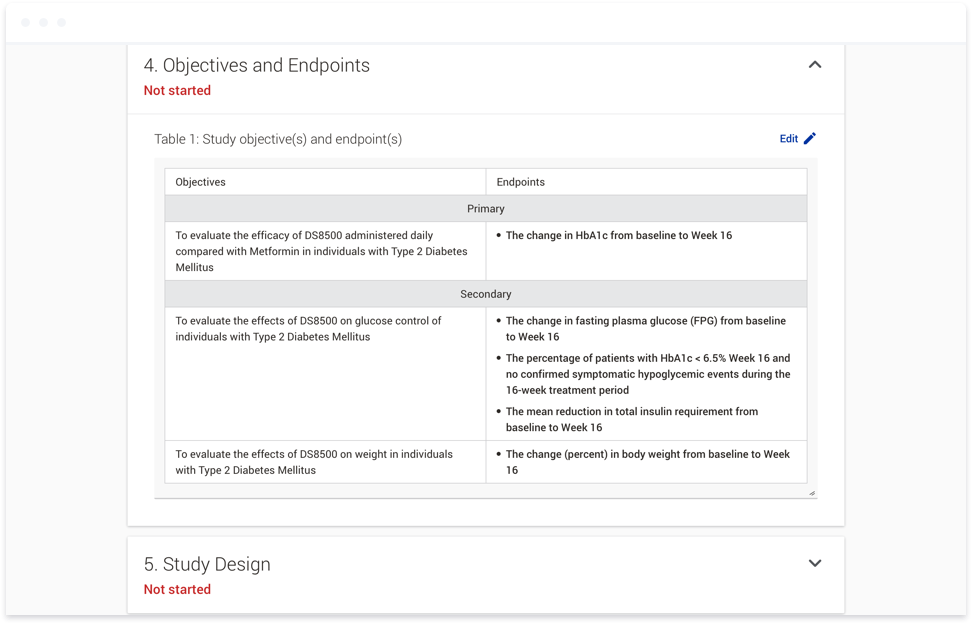Image resolution: width=972 pixels, height=624 pixels.
Task: Open the '5. Study Design' heading
Action: pos(207,564)
